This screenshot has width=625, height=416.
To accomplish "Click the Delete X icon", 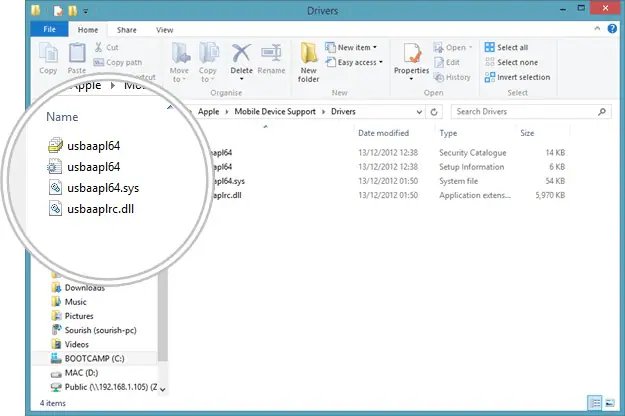I will (242, 53).
